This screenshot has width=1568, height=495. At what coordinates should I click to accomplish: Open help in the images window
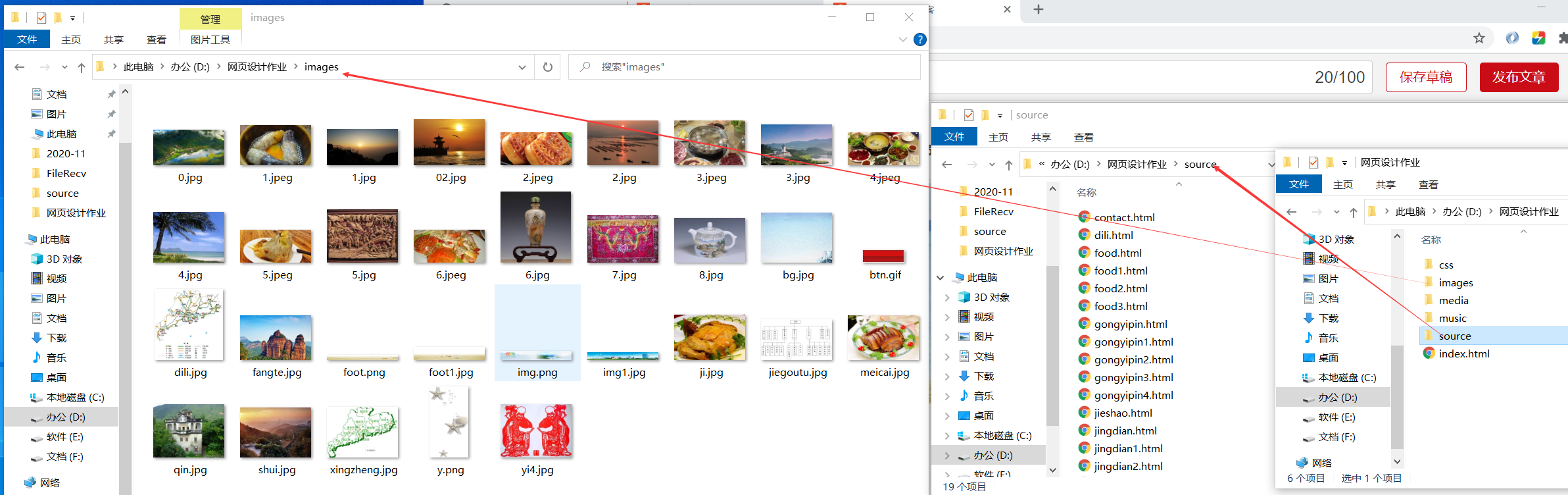tap(920, 39)
